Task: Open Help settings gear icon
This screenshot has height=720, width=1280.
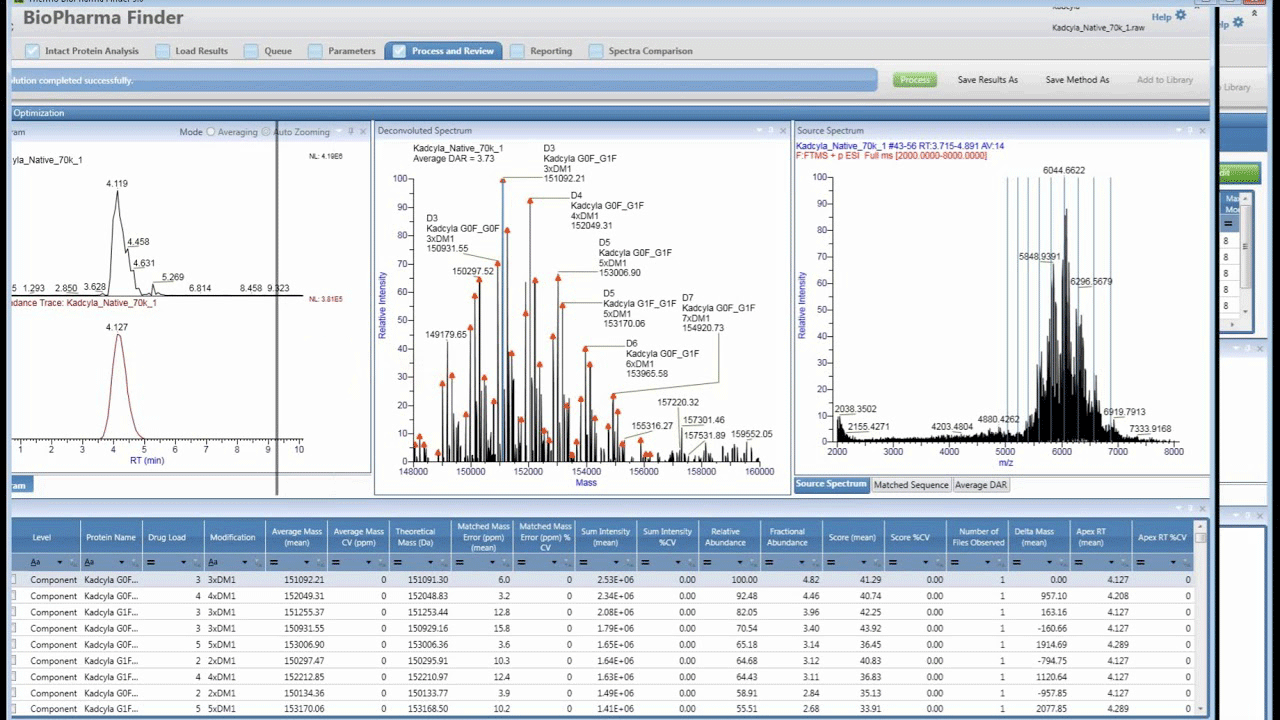Action: [1181, 16]
